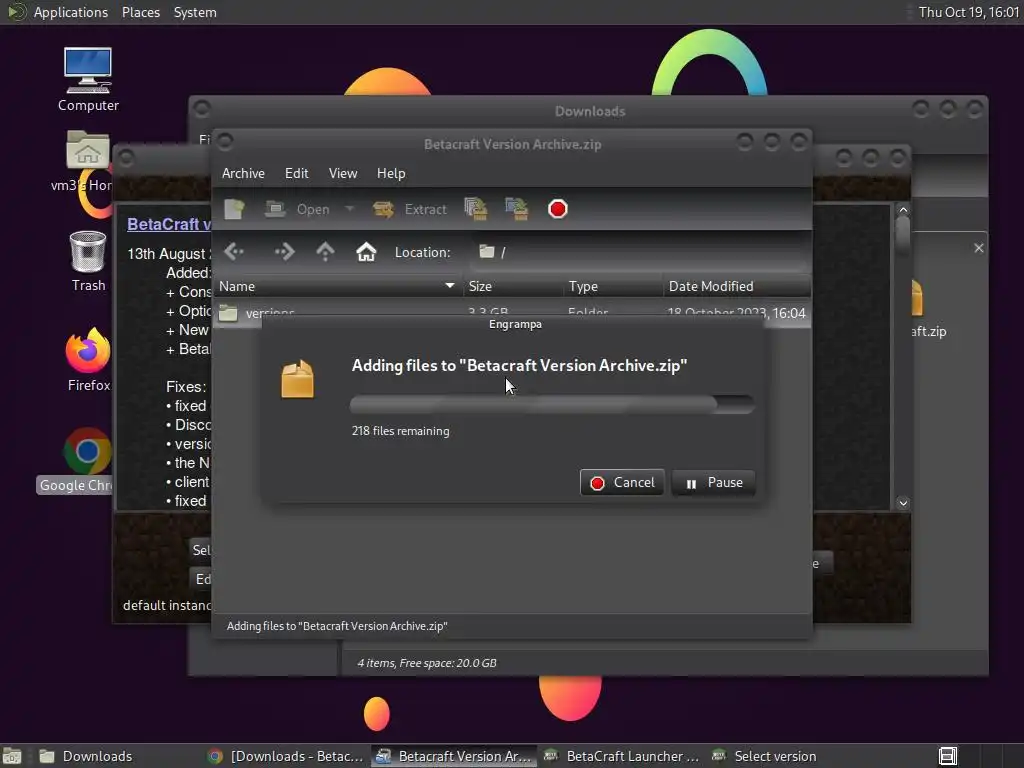This screenshot has width=1024, height=768.
Task: Go back with the left arrow icon
Action: click(234, 252)
